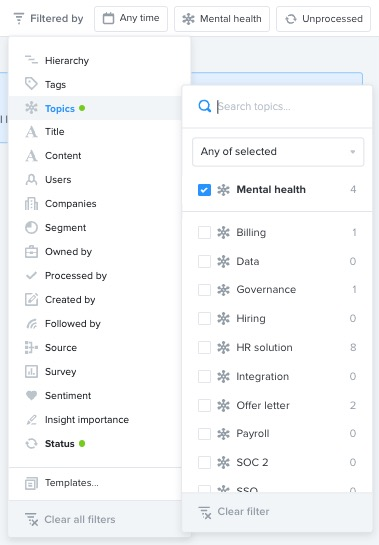
Task: Click the Hierarchy filter icon
Action: [x=31, y=60]
